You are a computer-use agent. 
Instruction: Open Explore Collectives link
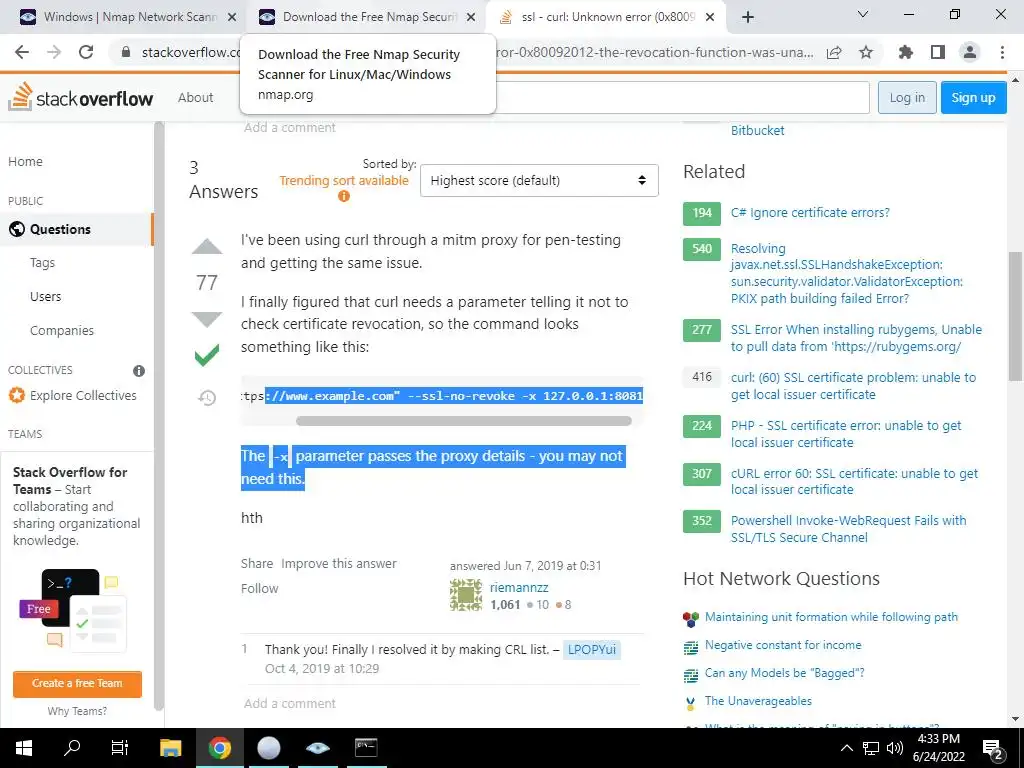pos(83,395)
